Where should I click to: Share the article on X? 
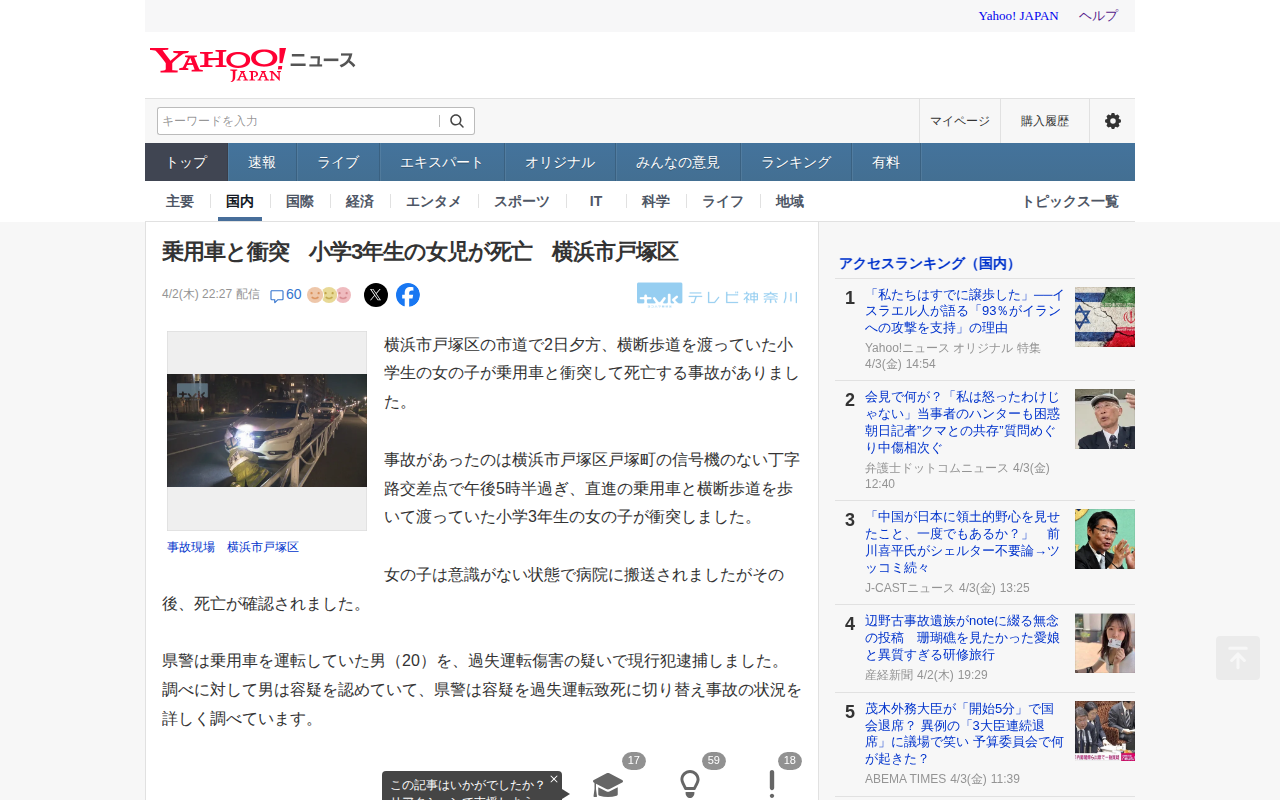(376, 295)
